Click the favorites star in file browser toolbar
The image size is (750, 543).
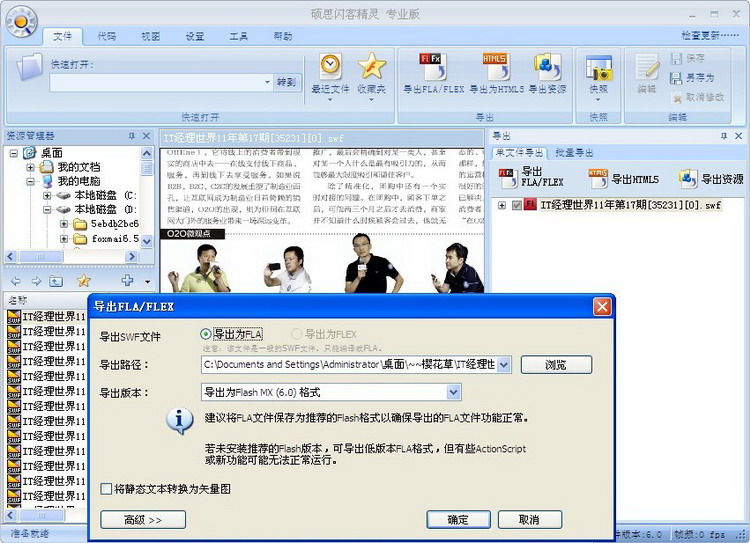(84, 282)
